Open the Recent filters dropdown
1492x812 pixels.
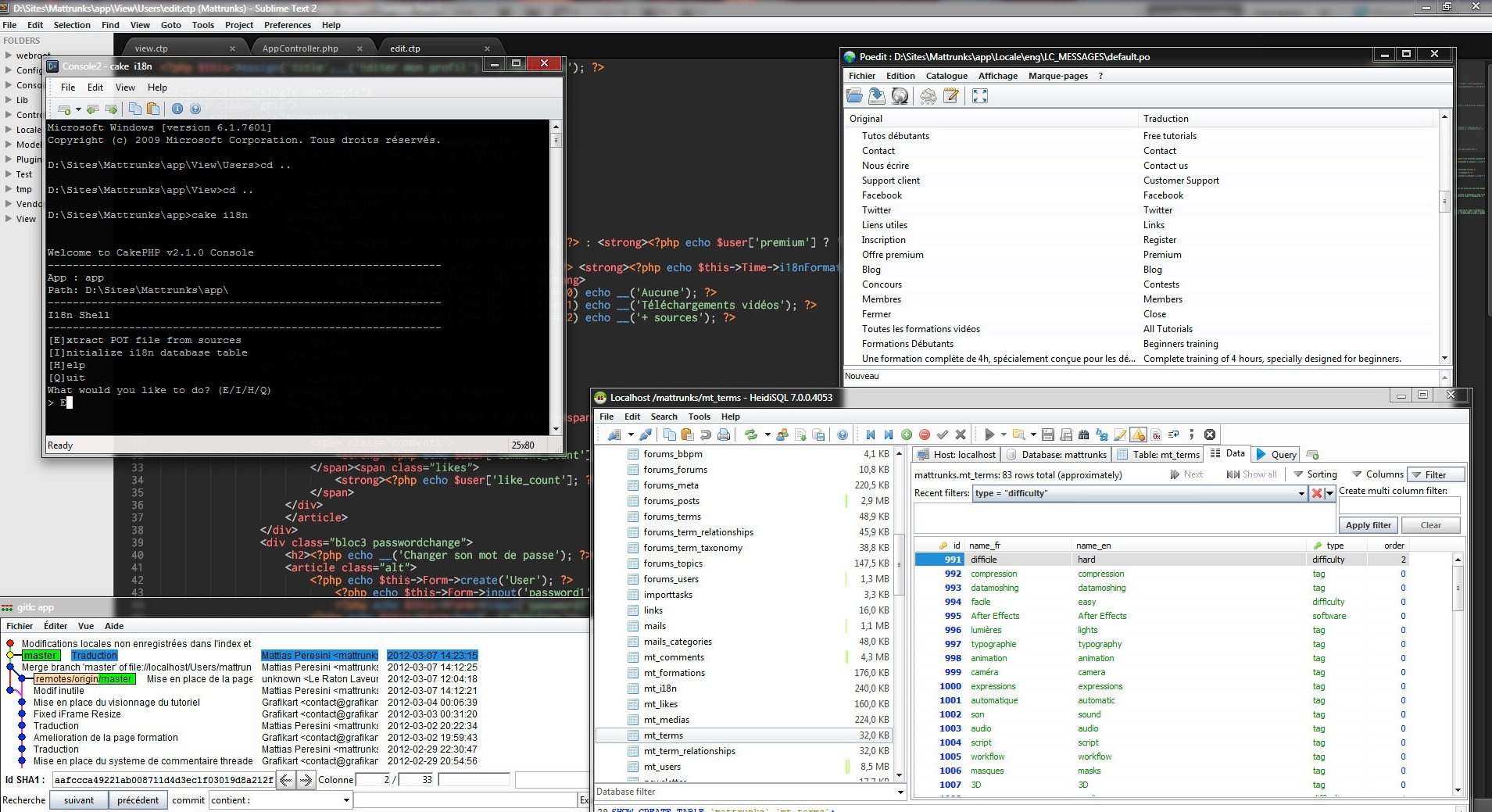point(1301,493)
